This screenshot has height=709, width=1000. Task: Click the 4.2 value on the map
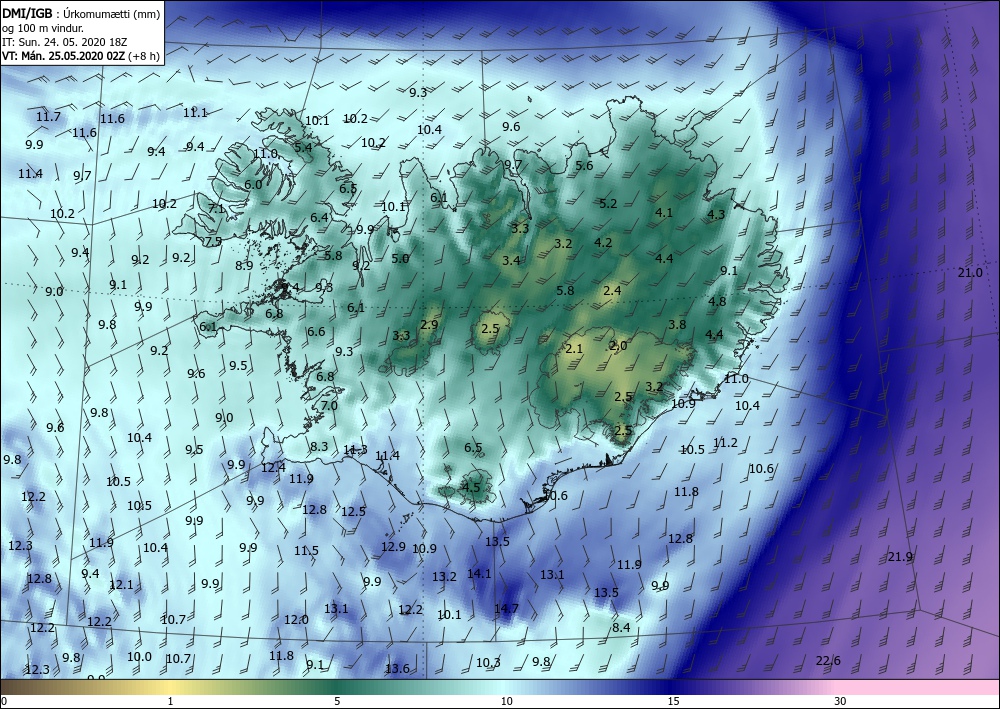[603, 242]
